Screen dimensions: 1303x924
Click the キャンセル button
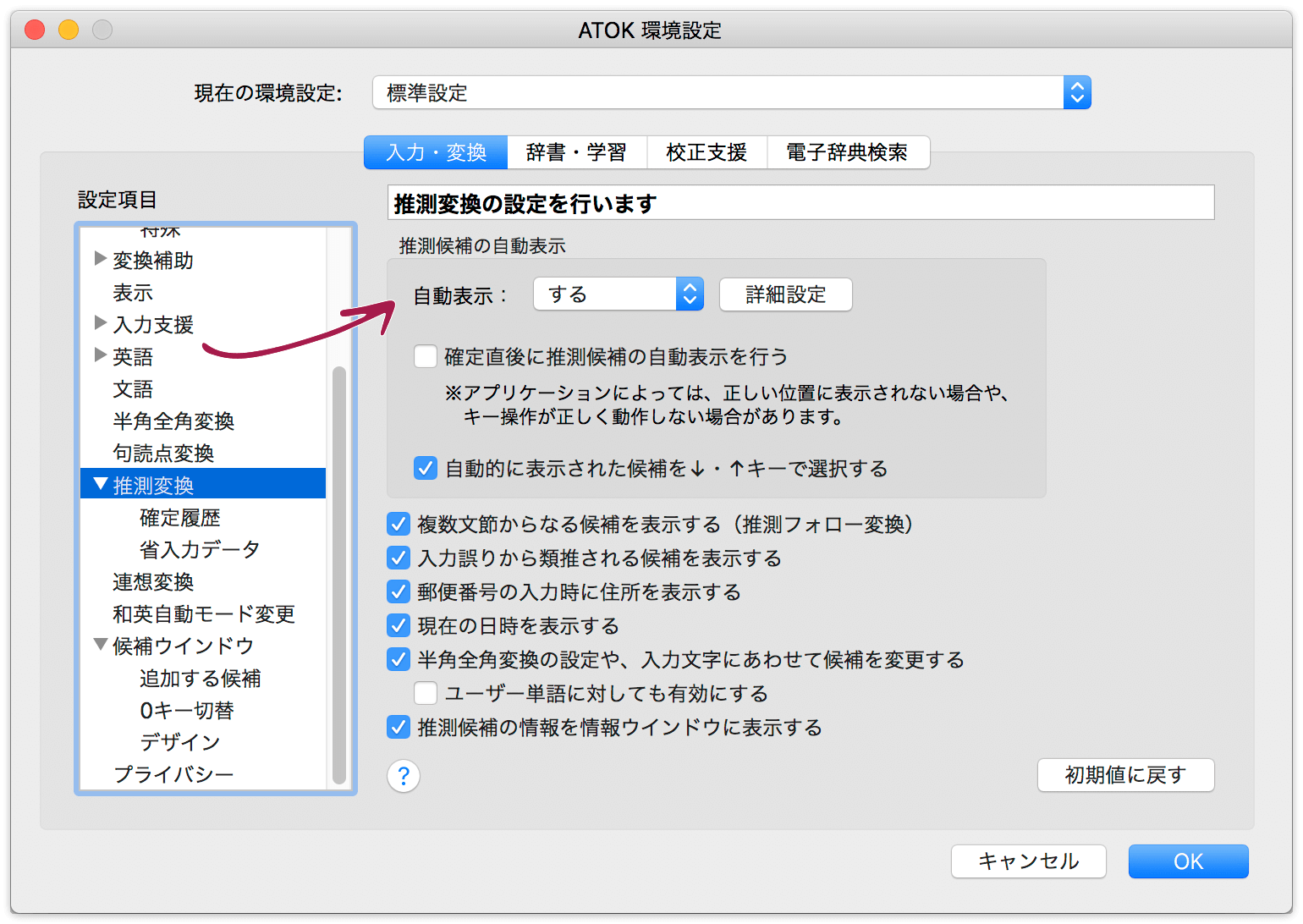pos(1029,861)
